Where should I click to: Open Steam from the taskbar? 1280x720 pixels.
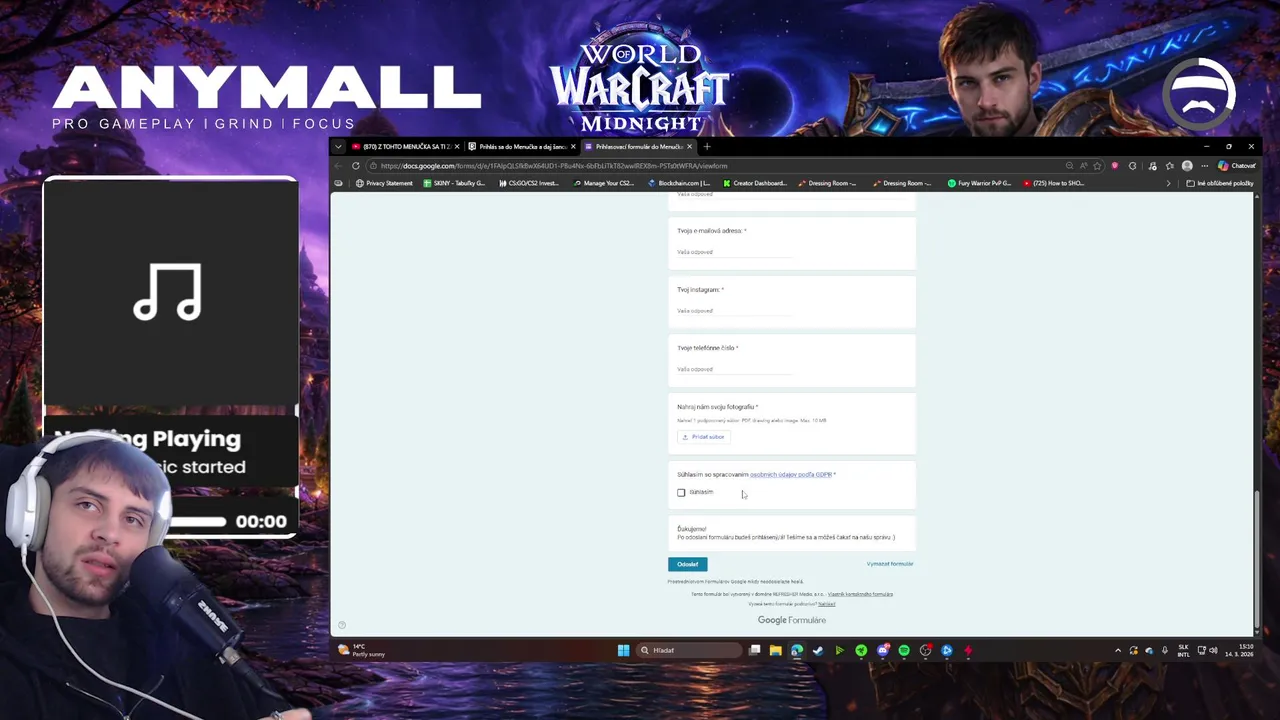[x=818, y=650]
